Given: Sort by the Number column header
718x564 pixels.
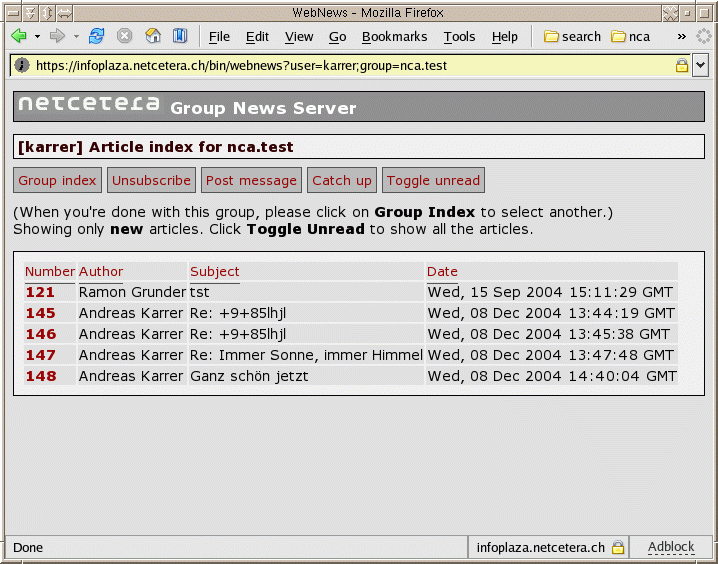Looking at the screenshot, I should (x=49, y=271).
